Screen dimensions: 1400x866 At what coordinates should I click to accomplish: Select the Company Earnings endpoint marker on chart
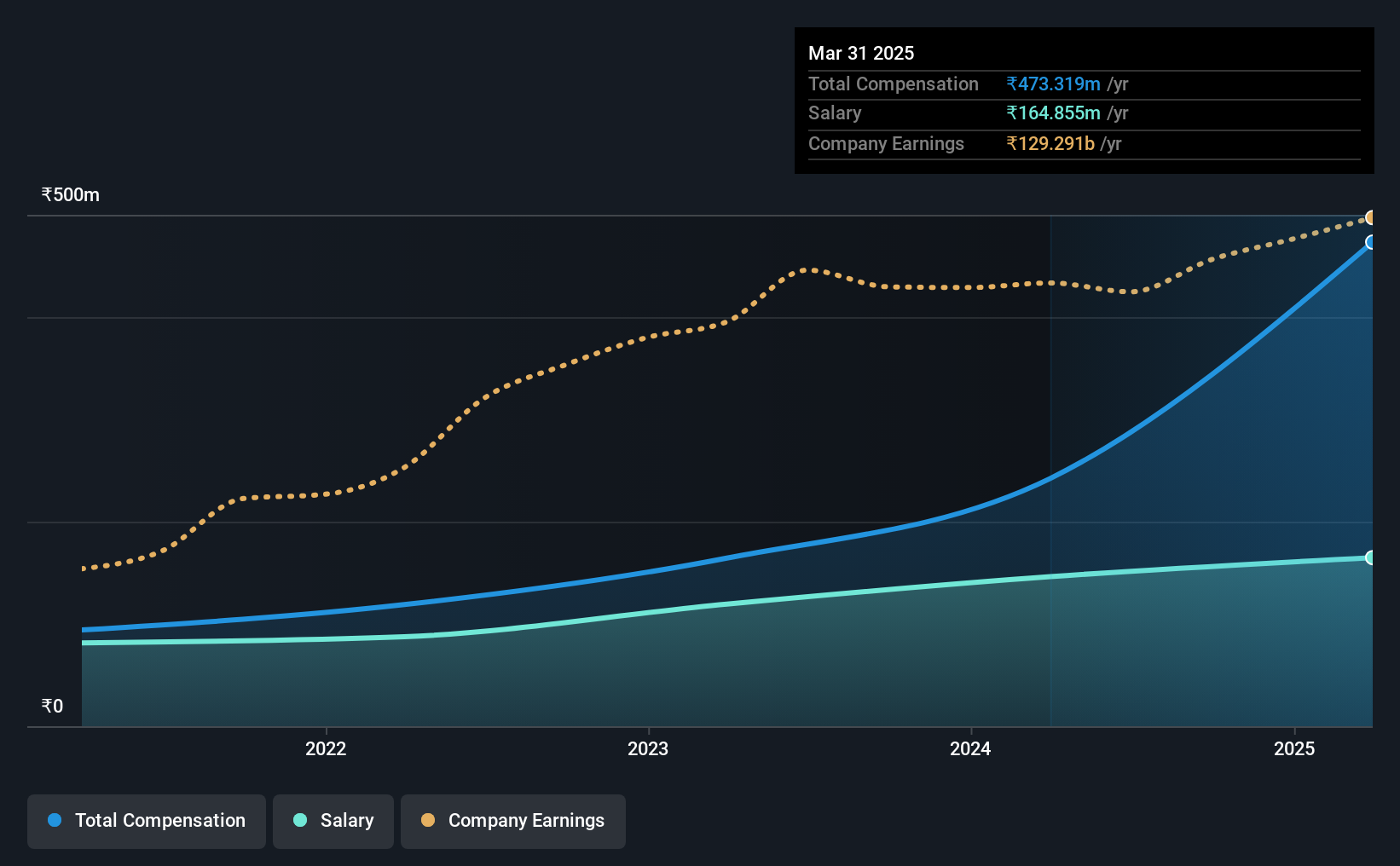(x=1371, y=217)
